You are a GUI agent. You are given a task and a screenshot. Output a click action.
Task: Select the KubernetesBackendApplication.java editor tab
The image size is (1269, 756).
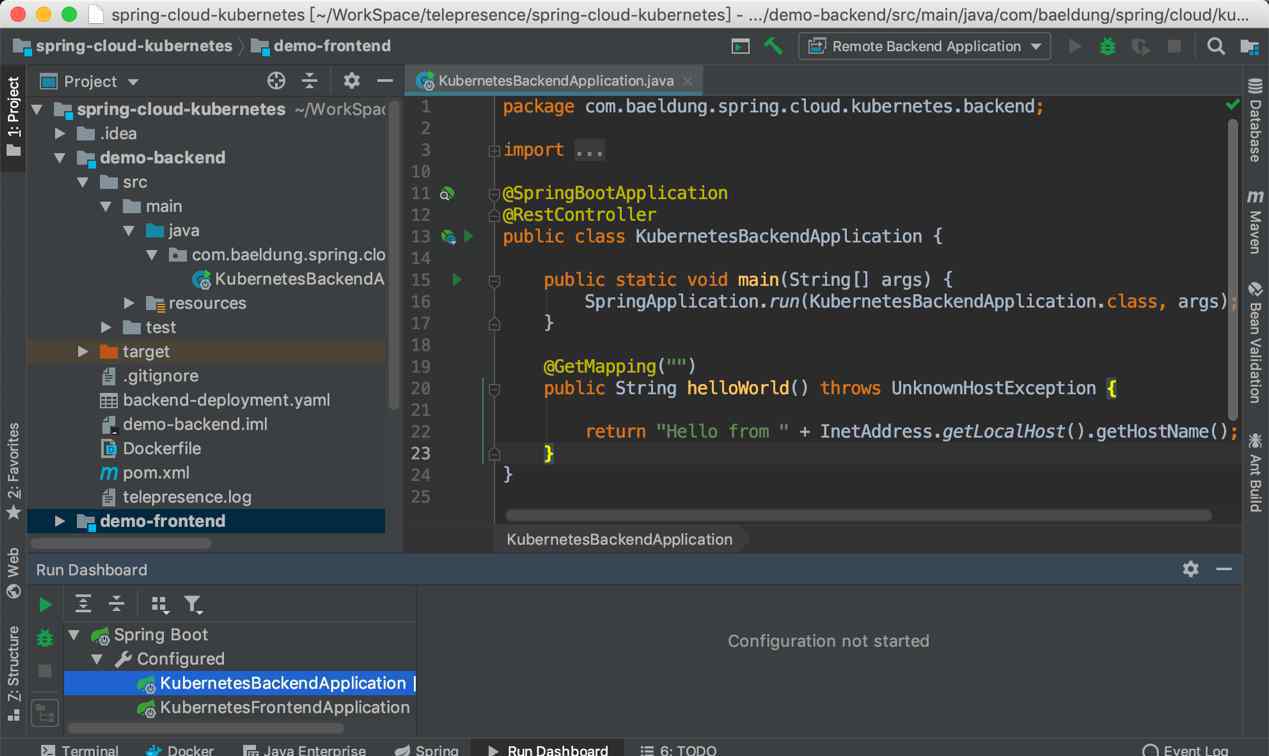(x=556, y=80)
